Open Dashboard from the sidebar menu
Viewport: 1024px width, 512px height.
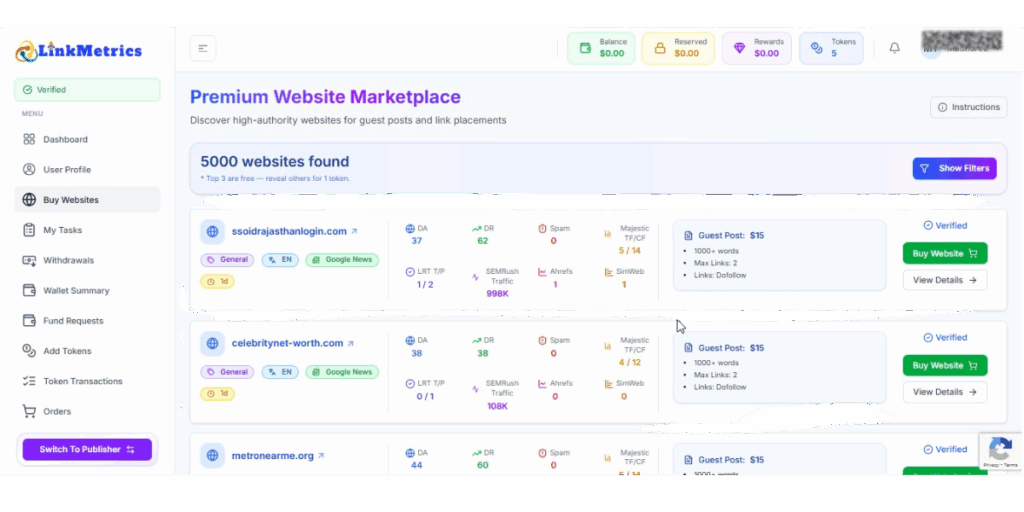[65, 140]
